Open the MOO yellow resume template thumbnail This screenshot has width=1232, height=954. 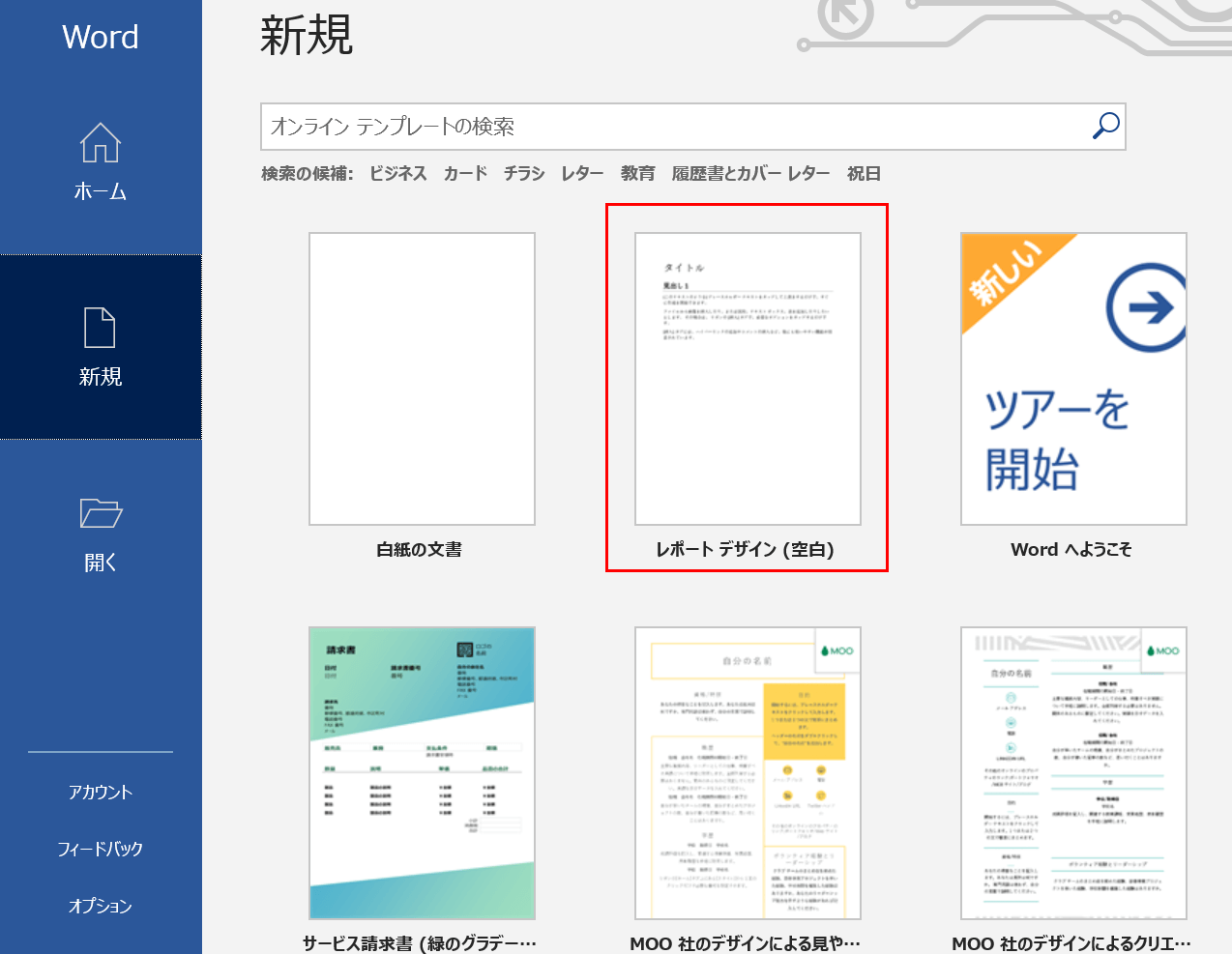tap(748, 772)
